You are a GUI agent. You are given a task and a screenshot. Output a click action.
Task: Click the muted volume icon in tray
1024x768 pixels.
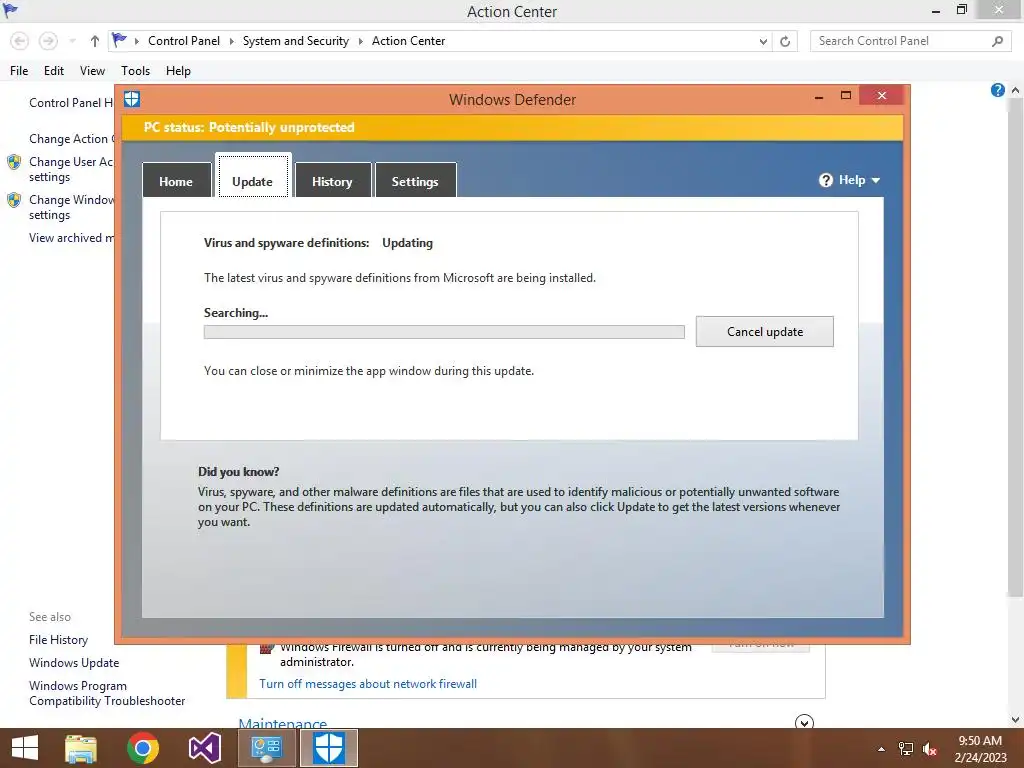(929, 749)
